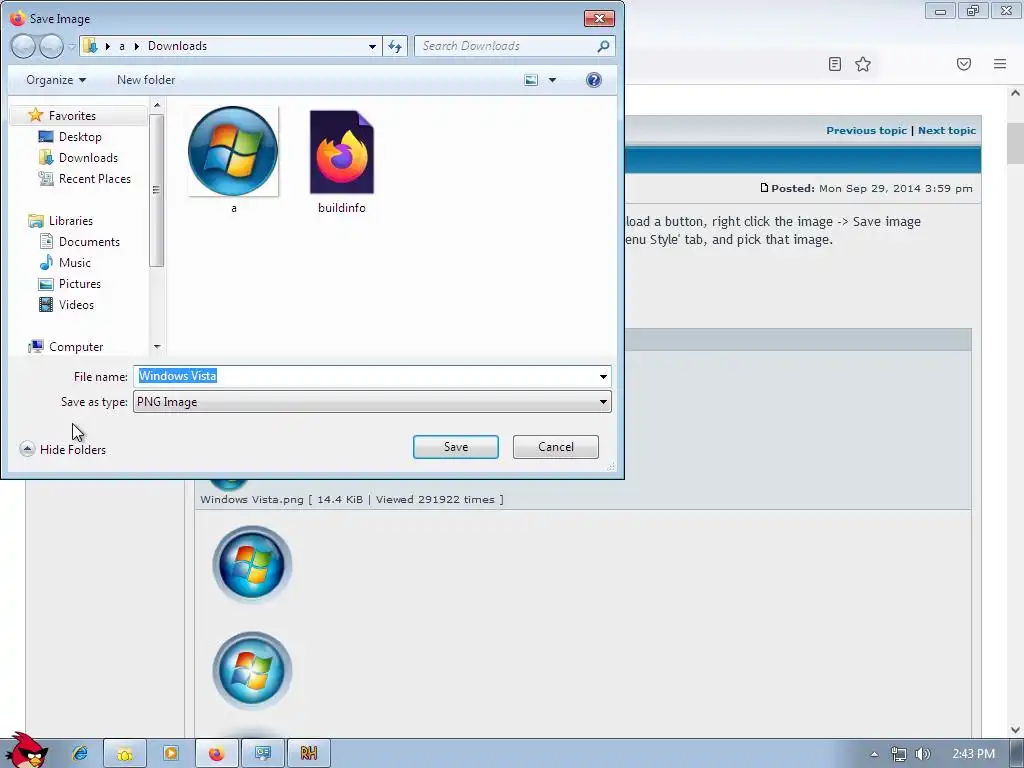Click the browser page scrollbar thumb
This screenshot has height=768, width=1024.
click(1016, 143)
